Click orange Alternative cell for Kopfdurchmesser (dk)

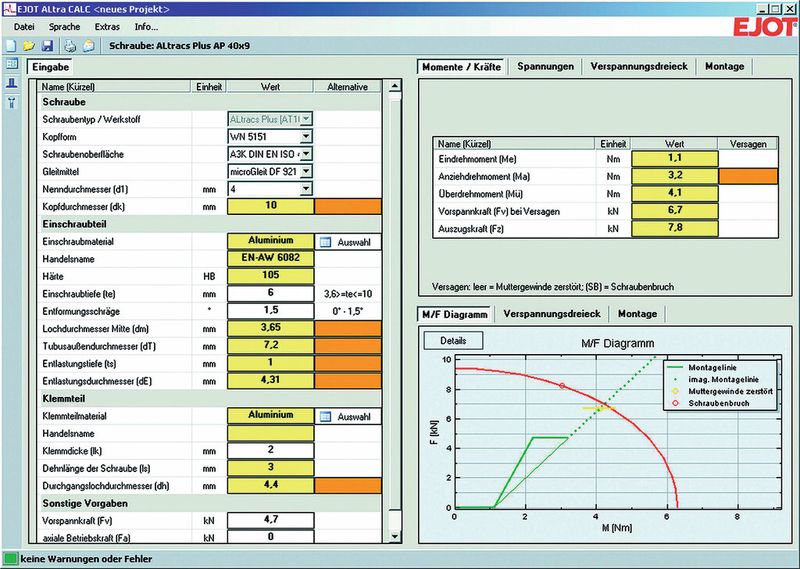click(x=348, y=206)
